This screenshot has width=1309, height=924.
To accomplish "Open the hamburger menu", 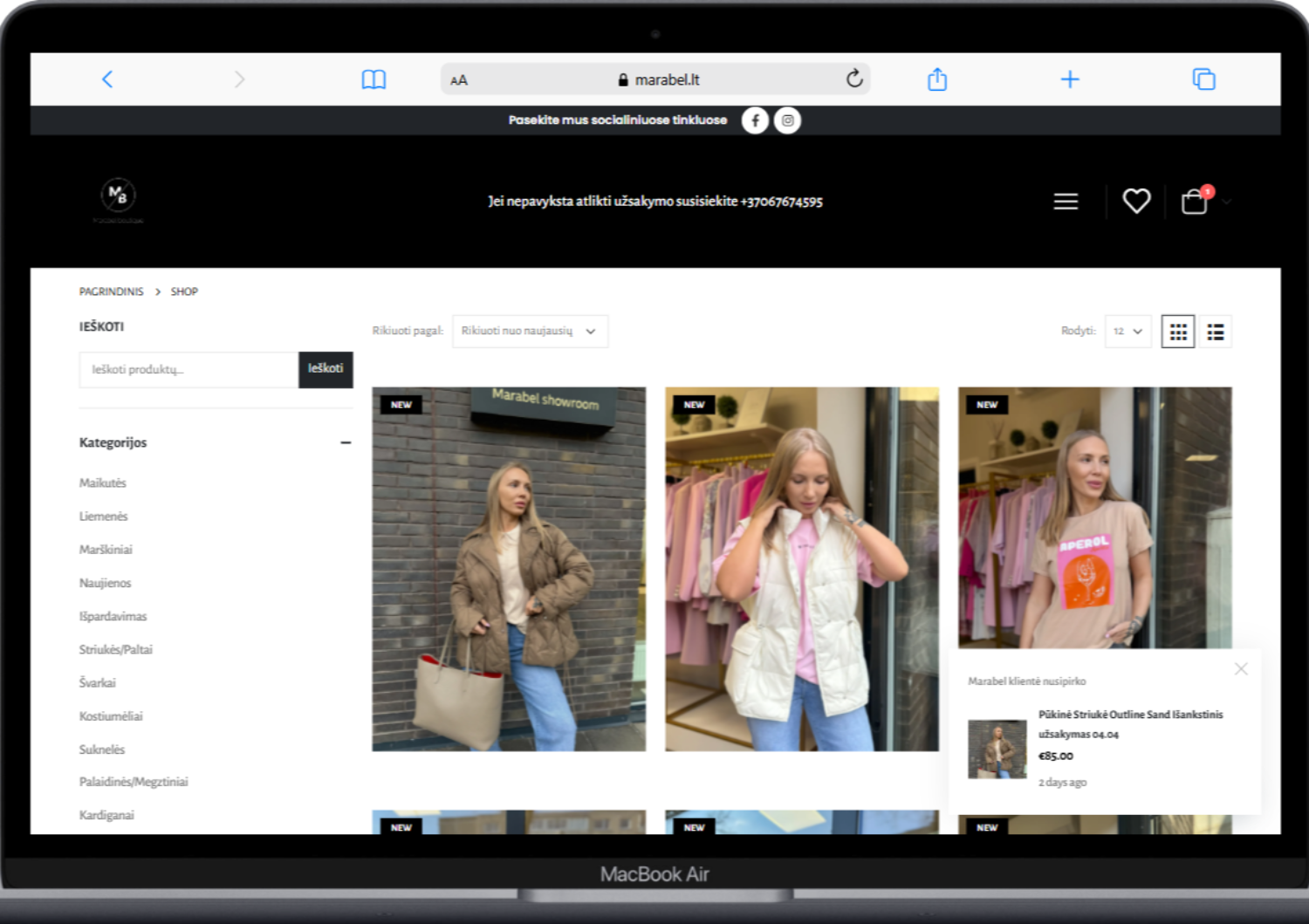I will click(x=1066, y=202).
